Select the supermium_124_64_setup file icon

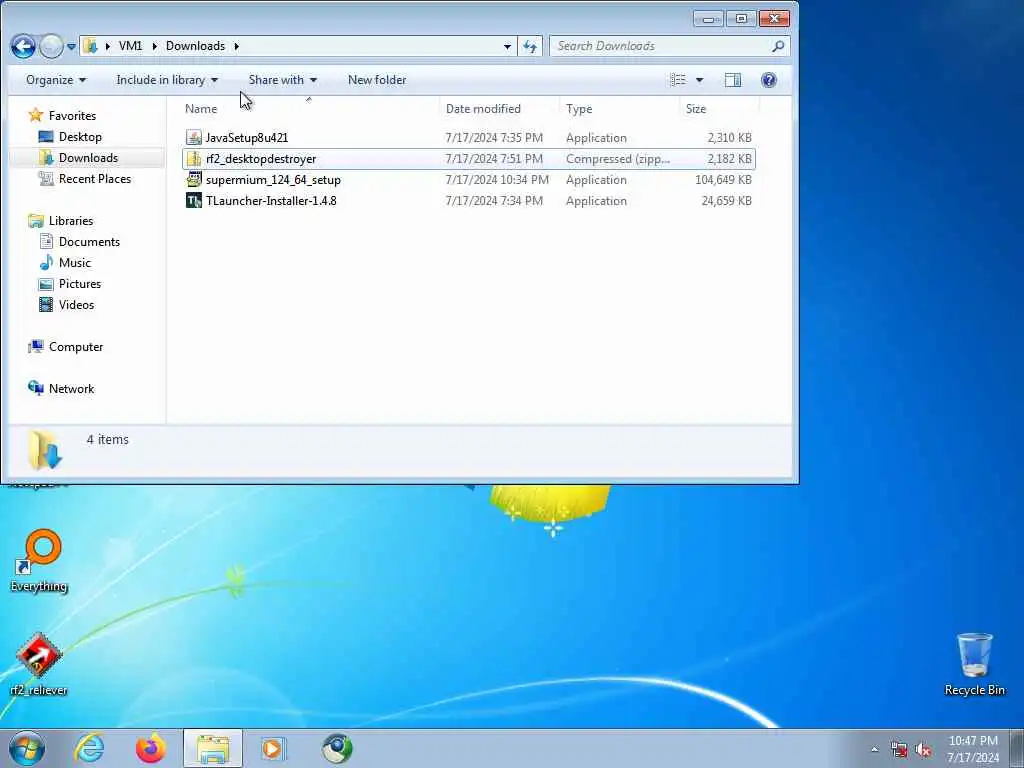[x=194, y=180]
